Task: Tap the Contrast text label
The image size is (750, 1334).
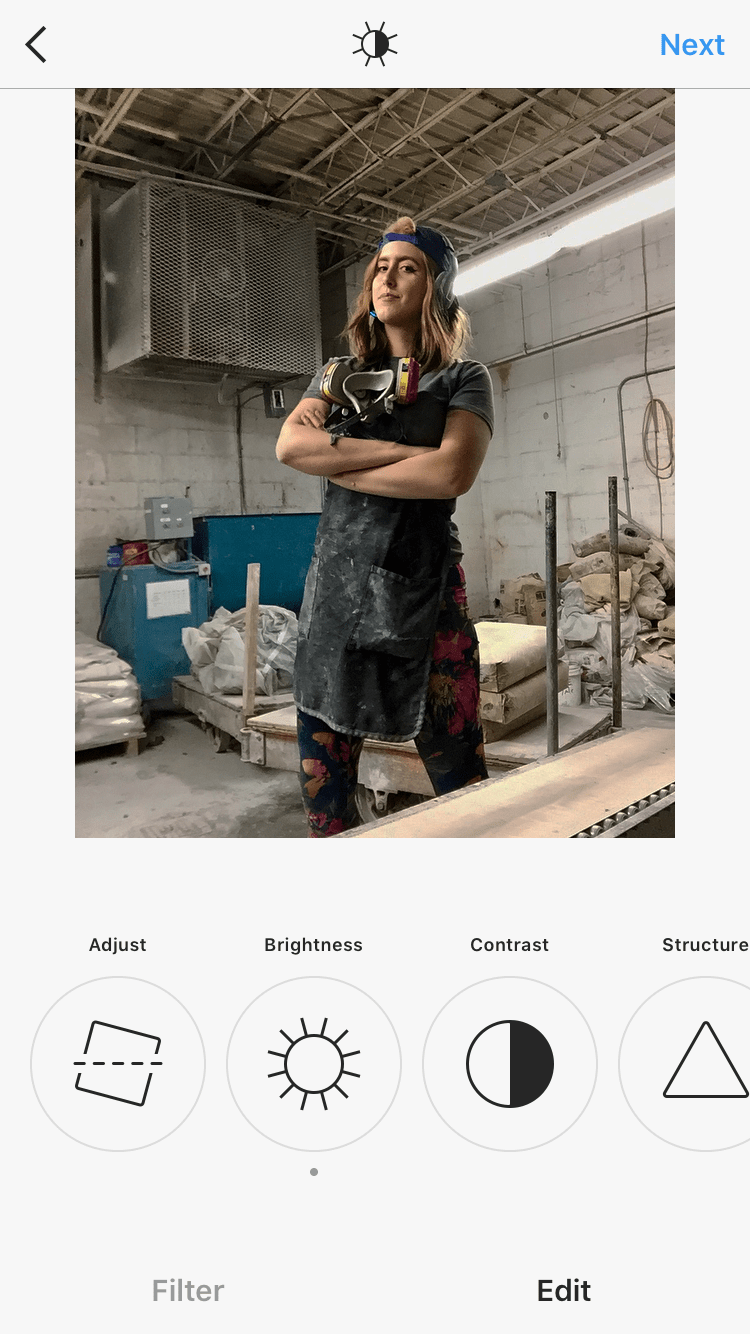Action: [x=510, y=945]
